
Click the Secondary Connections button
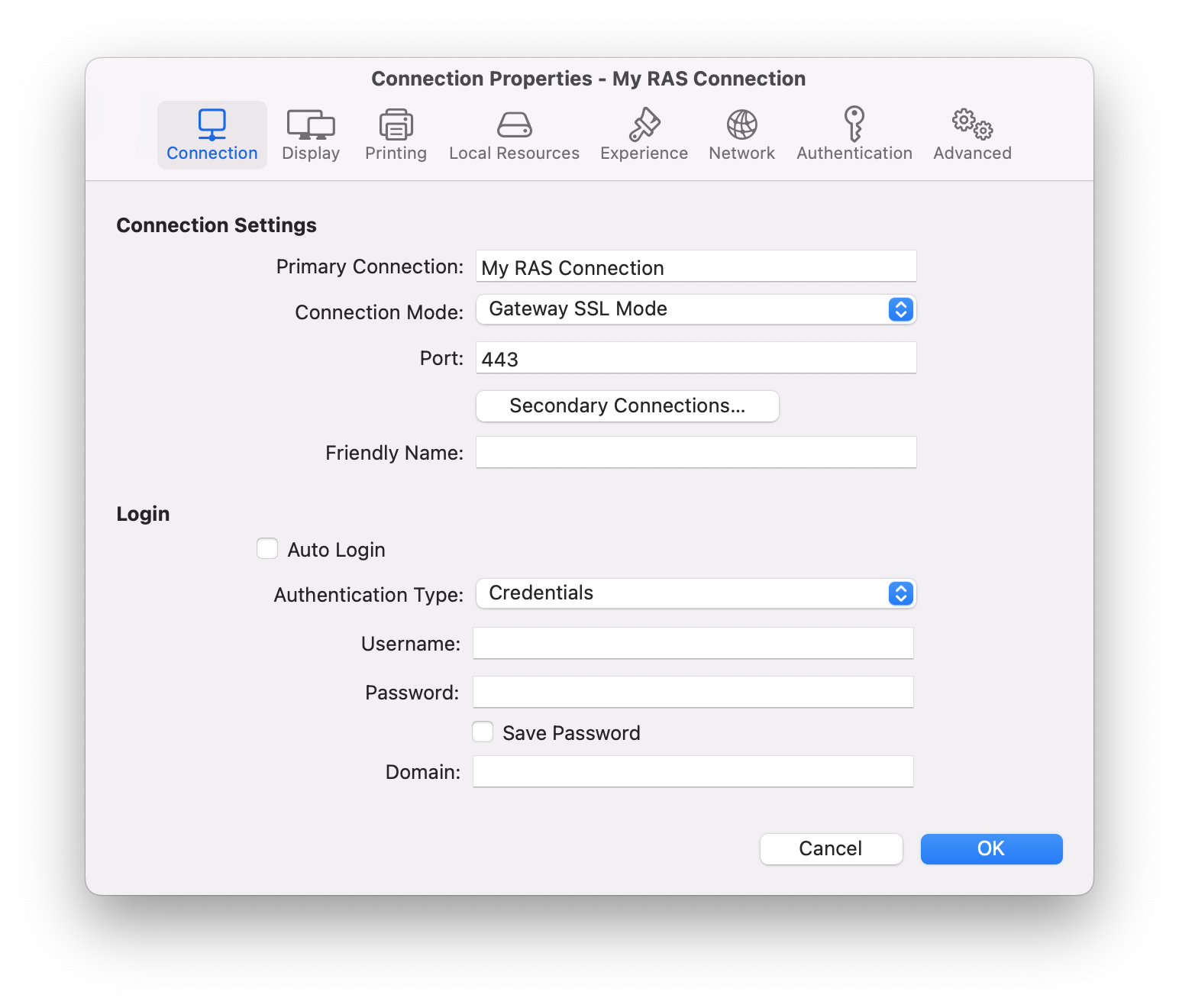click(x=628, y=406)
